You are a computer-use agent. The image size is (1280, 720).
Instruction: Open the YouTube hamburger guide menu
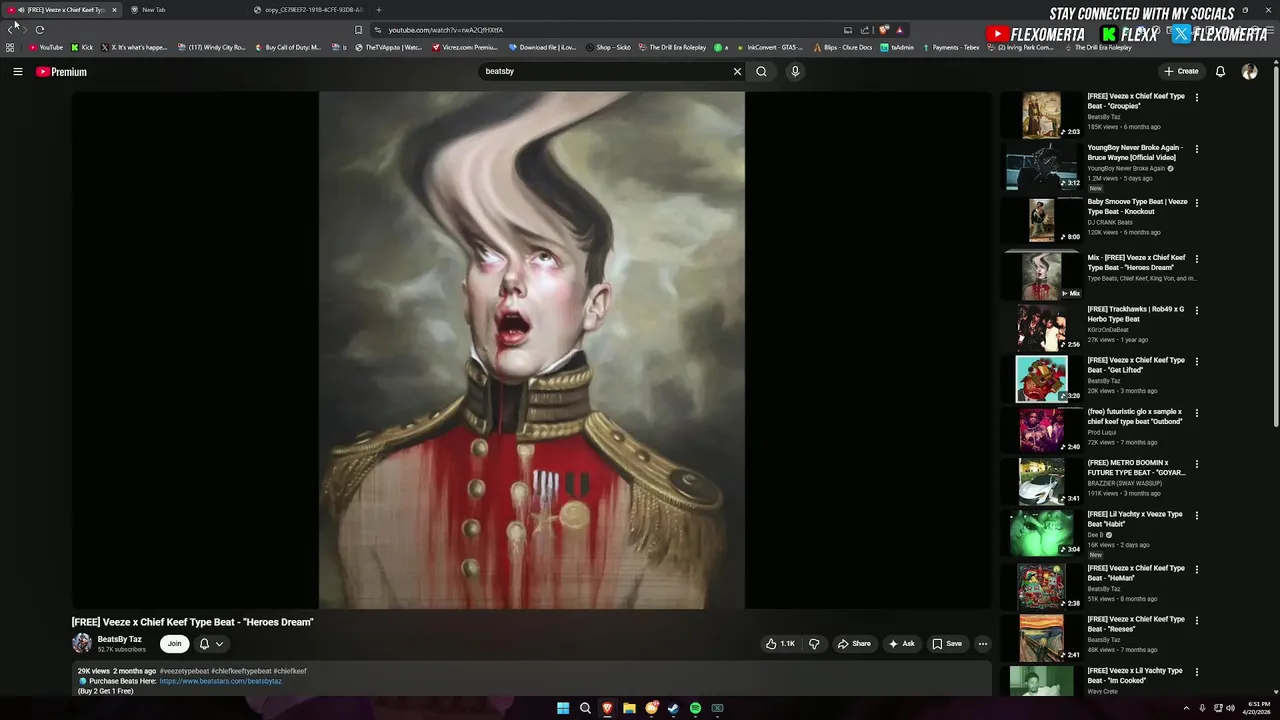[17, 72]
